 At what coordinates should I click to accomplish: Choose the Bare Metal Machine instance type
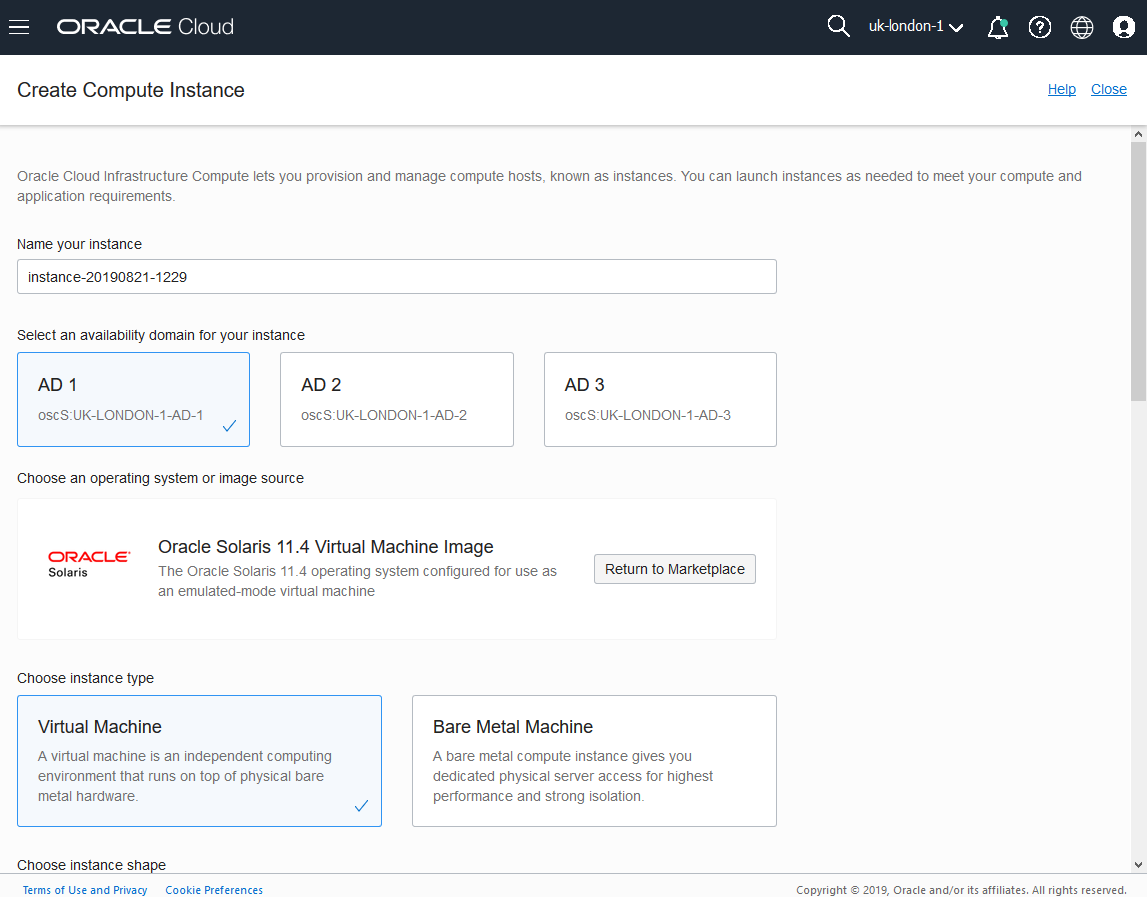[x=594, y=761]
